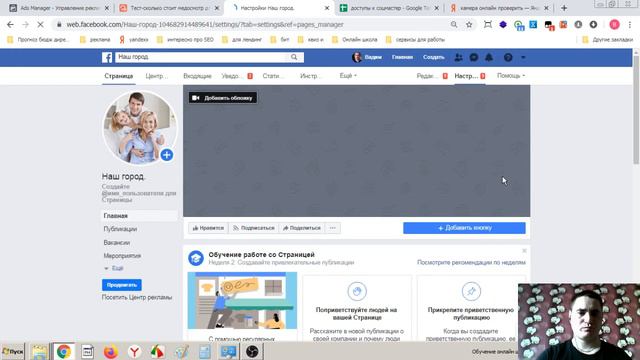This screenshot has width=640, height=360.
Task: Close the Обучение работе со Страницей card
Action: [x=524, y=251]
